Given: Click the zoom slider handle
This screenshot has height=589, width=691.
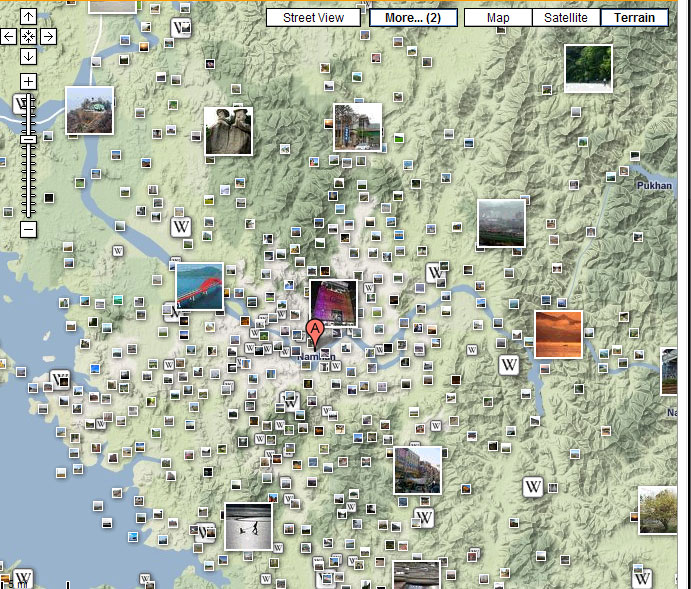Looking at the screenshot, I should click(28, 139).
